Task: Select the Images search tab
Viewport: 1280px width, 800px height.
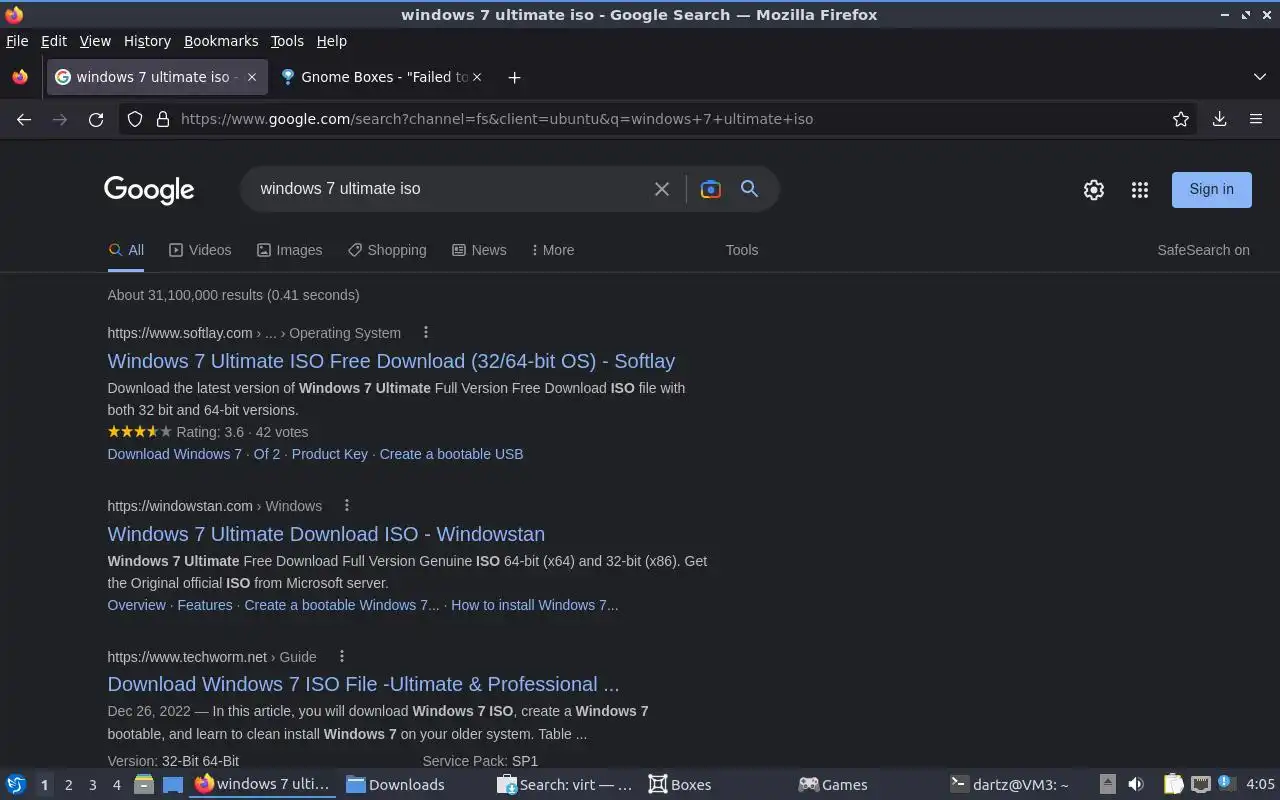Action: point(289,250)
